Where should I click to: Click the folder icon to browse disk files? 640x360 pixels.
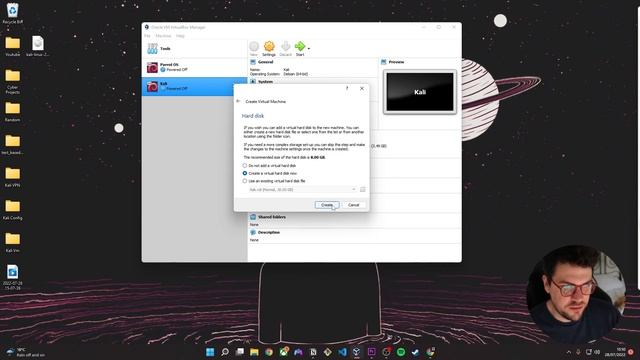[362, 189]
